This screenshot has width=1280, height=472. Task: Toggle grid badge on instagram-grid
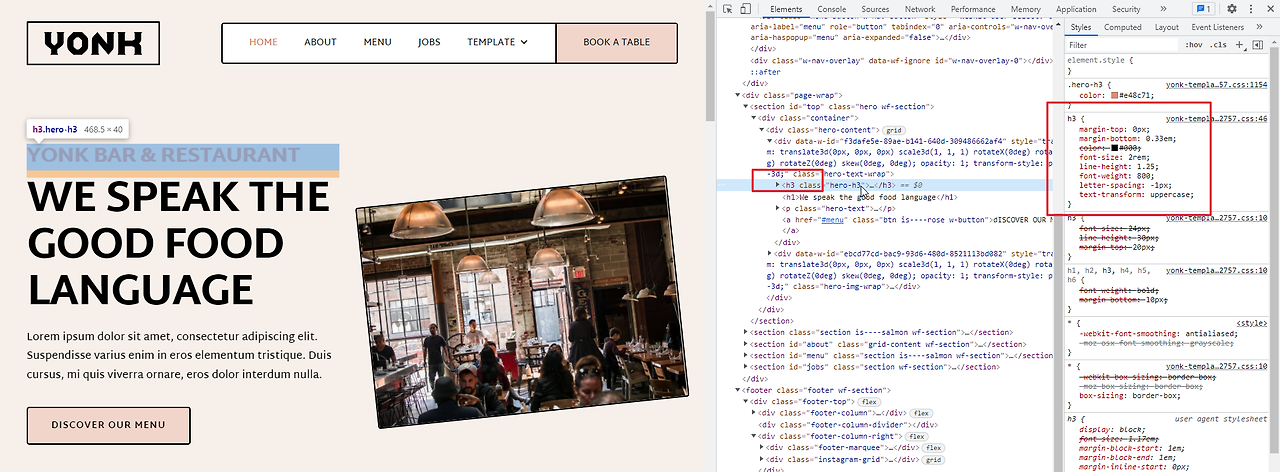(934, 459)
